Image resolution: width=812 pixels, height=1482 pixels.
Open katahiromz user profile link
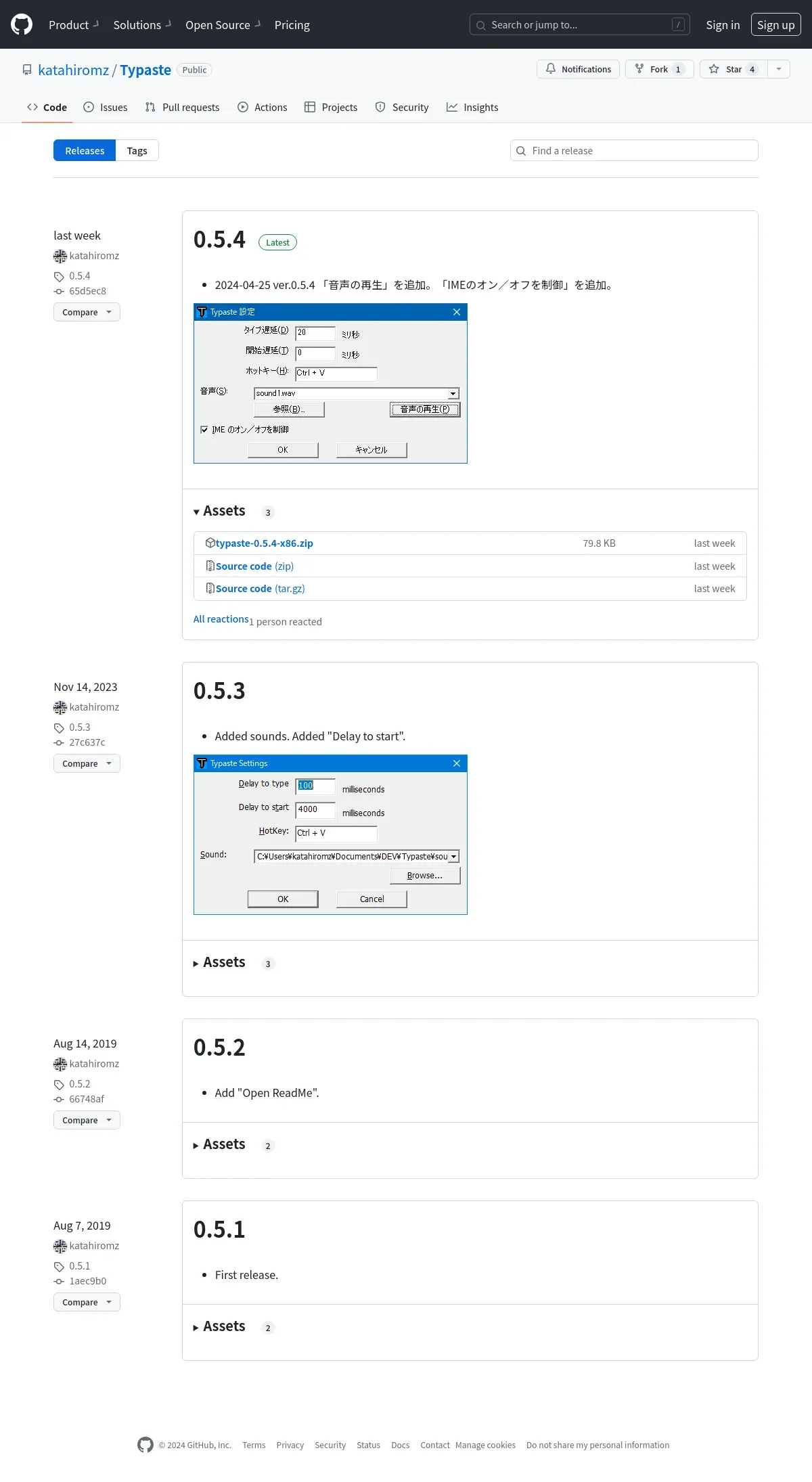coord(74,70)
